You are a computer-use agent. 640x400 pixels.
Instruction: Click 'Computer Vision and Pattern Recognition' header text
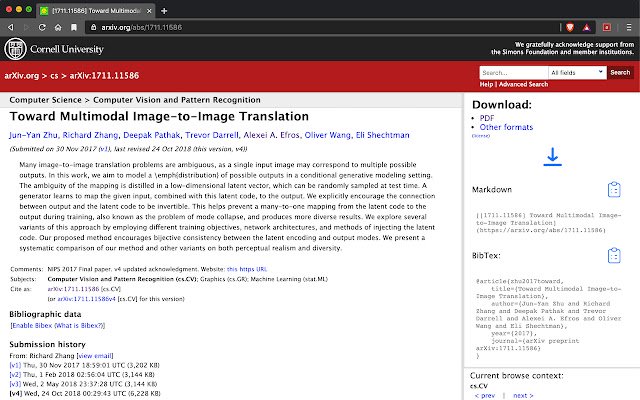[x=177, y=100]
